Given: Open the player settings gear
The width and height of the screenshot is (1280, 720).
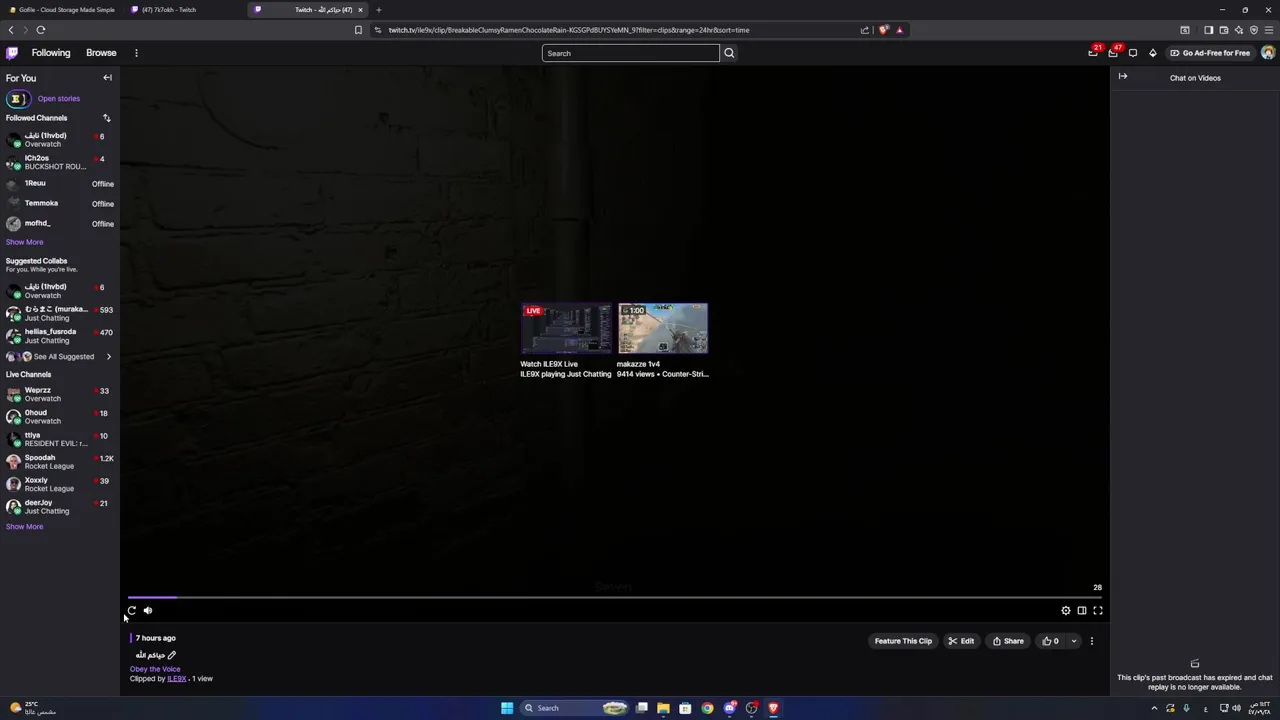Looking at the screenshot, I should [1066, 610].
